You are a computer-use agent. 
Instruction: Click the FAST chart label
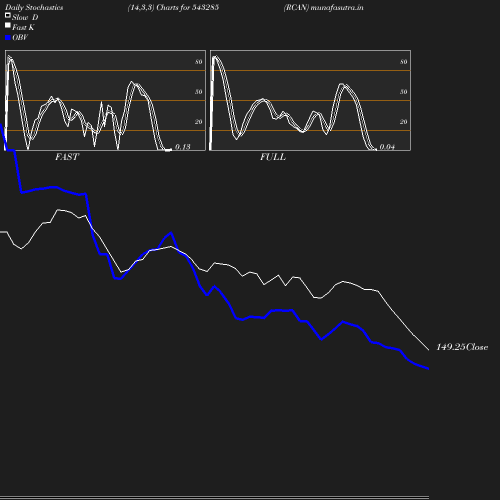click(x=67, y=157)
